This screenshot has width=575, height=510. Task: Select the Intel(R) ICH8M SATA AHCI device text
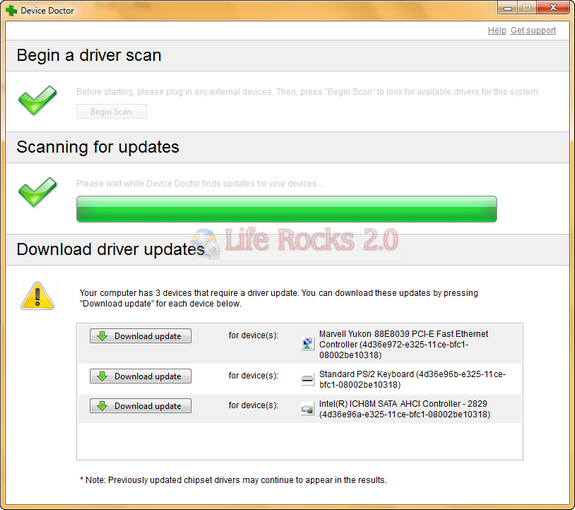pos(404,409)
